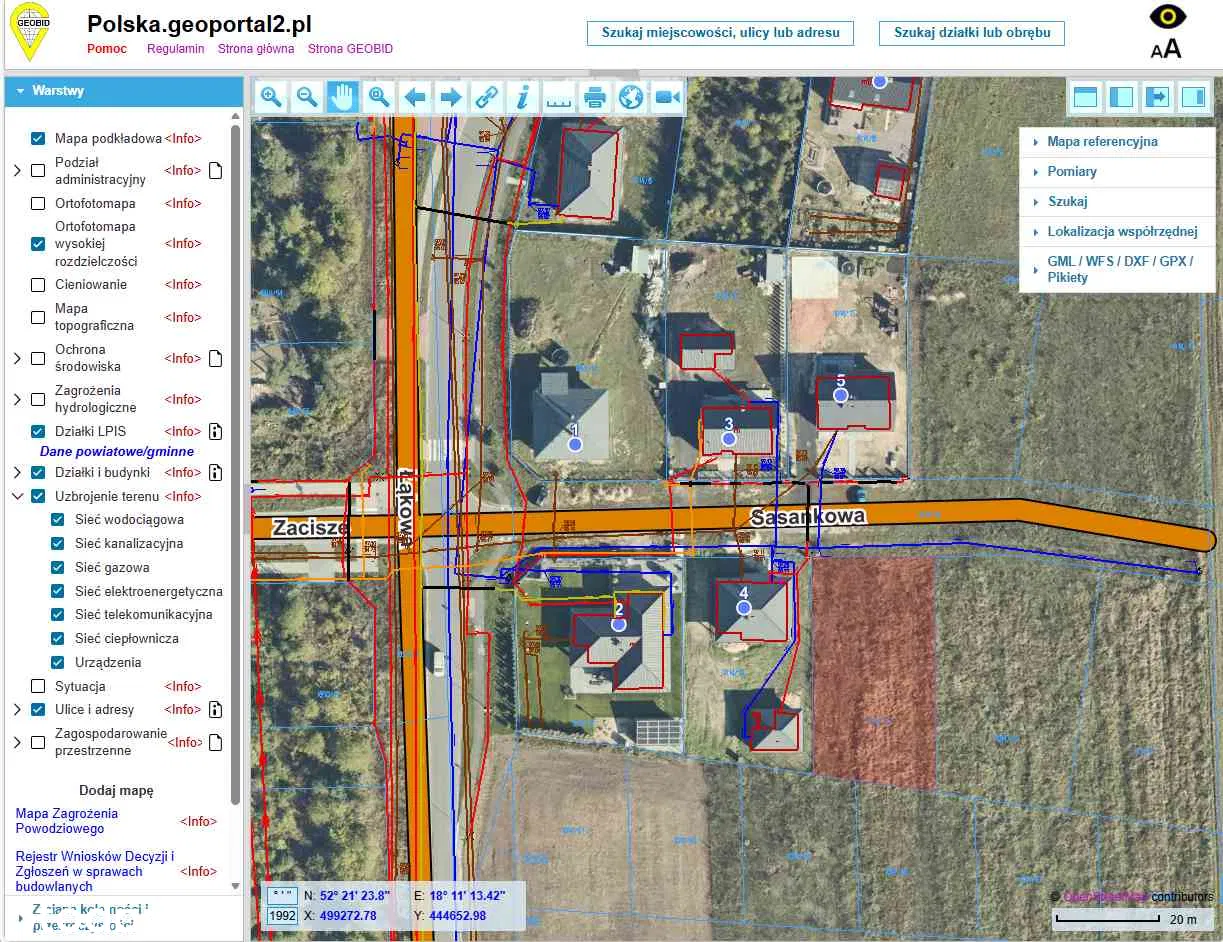Open the Regulamin link
The height and width of the screenshot is (942, 1223).
[176, 49]
